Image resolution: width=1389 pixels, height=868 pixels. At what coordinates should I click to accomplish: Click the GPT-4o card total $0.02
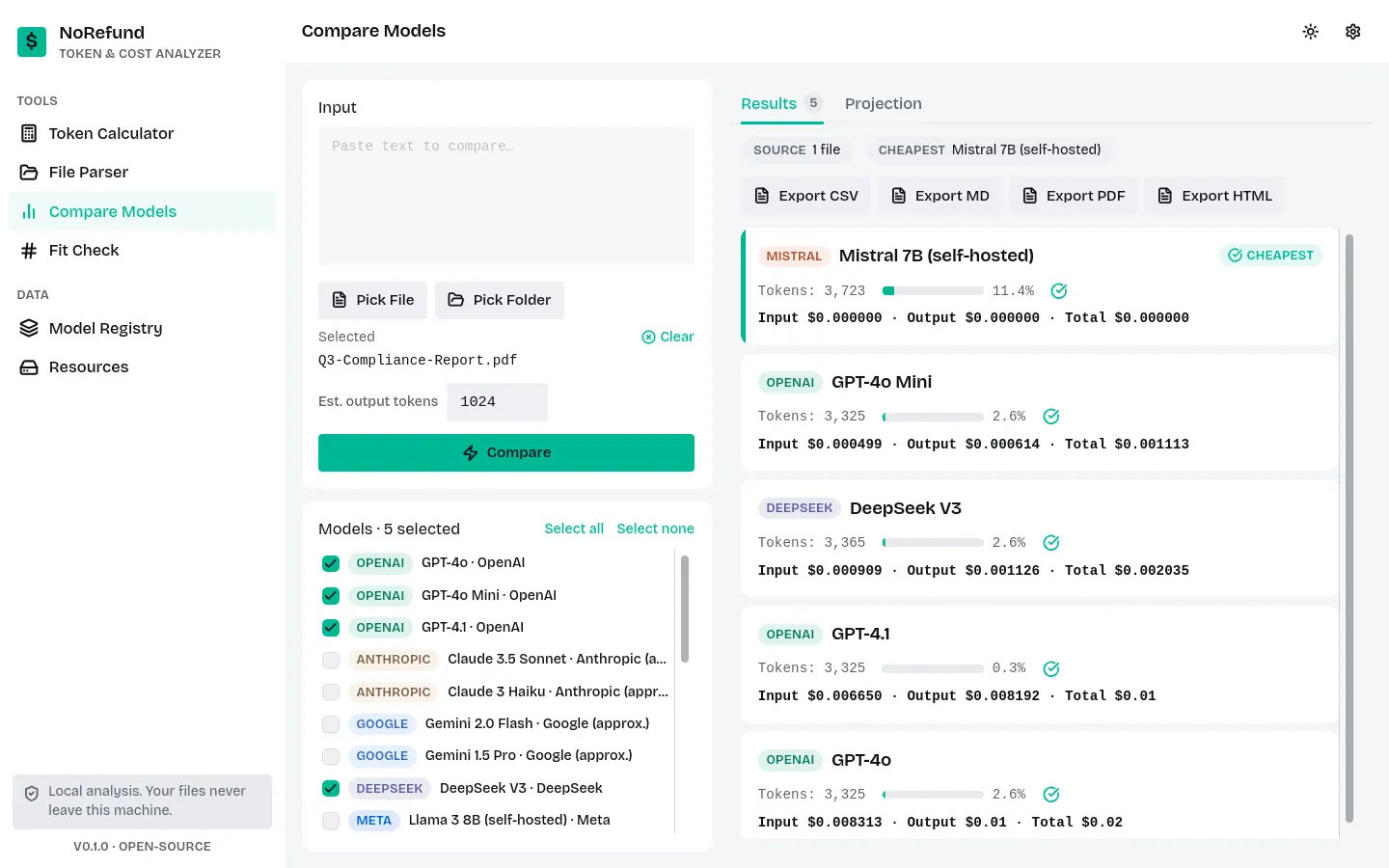(1077, 823)
